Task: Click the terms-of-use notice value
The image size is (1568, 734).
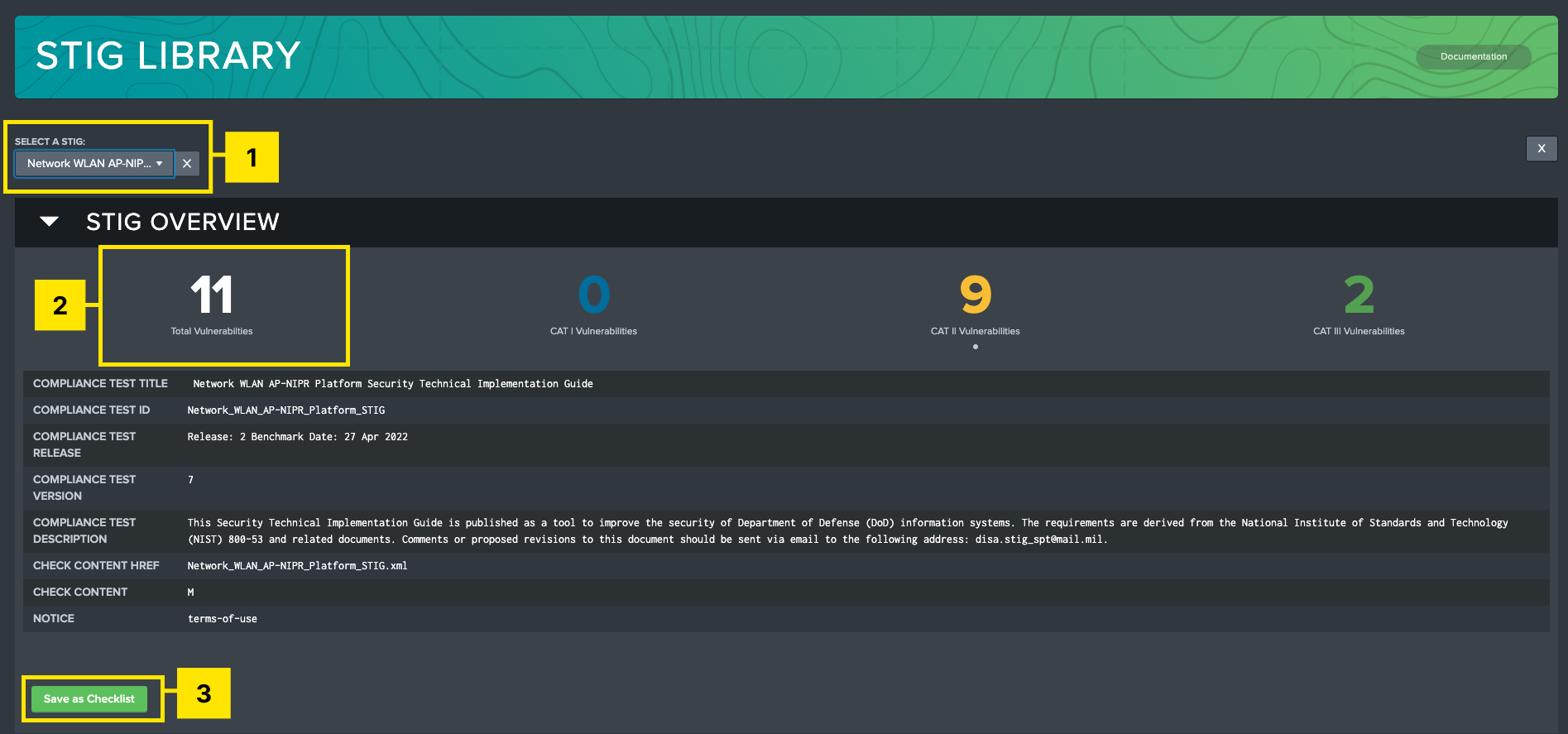Action: 223,619
